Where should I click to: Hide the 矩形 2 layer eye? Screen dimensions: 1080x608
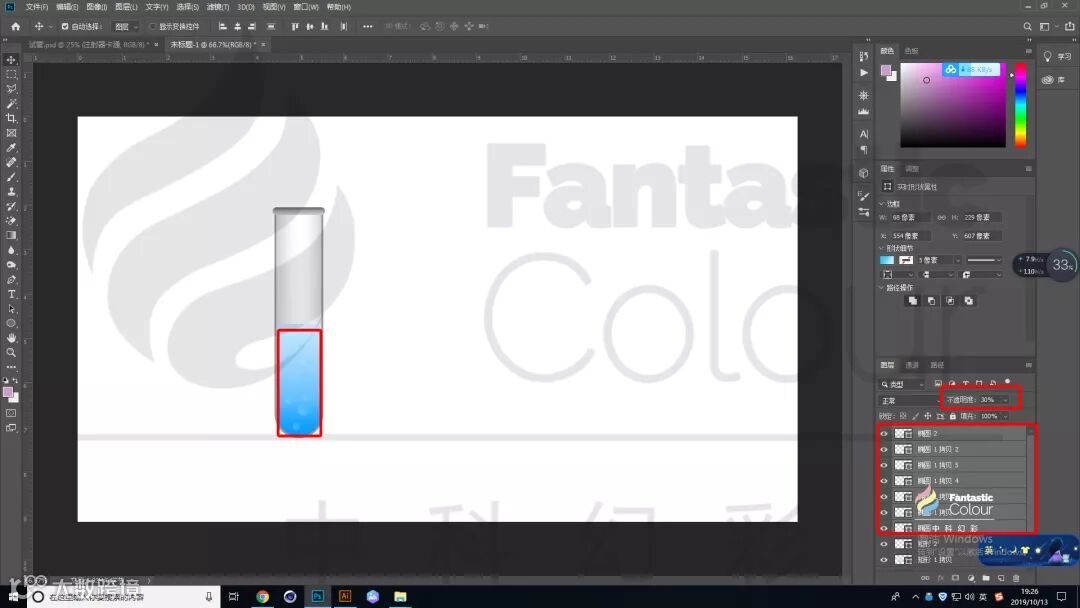pos(884,544)
